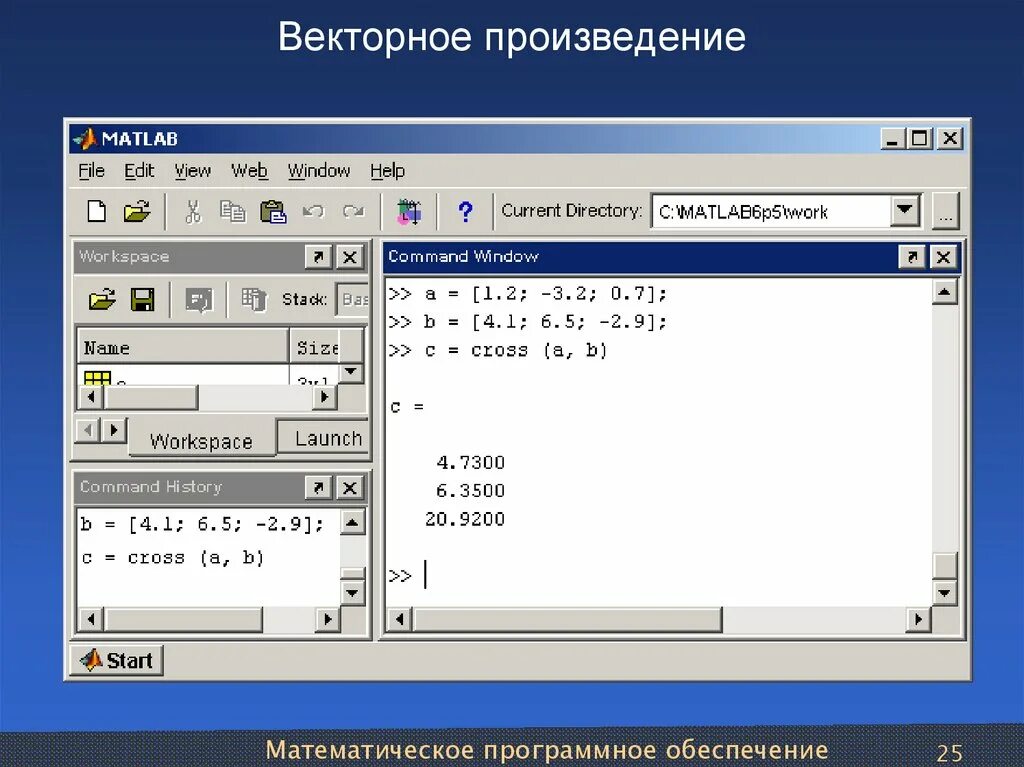Click the Undo arrow icon
This screenshot has width=1024, height=767.
coord(313,212)
